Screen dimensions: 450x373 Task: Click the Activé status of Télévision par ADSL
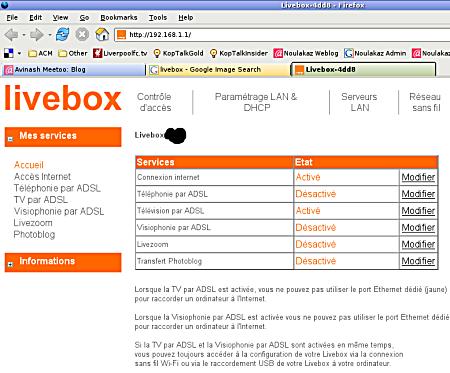tap(308, 211)
